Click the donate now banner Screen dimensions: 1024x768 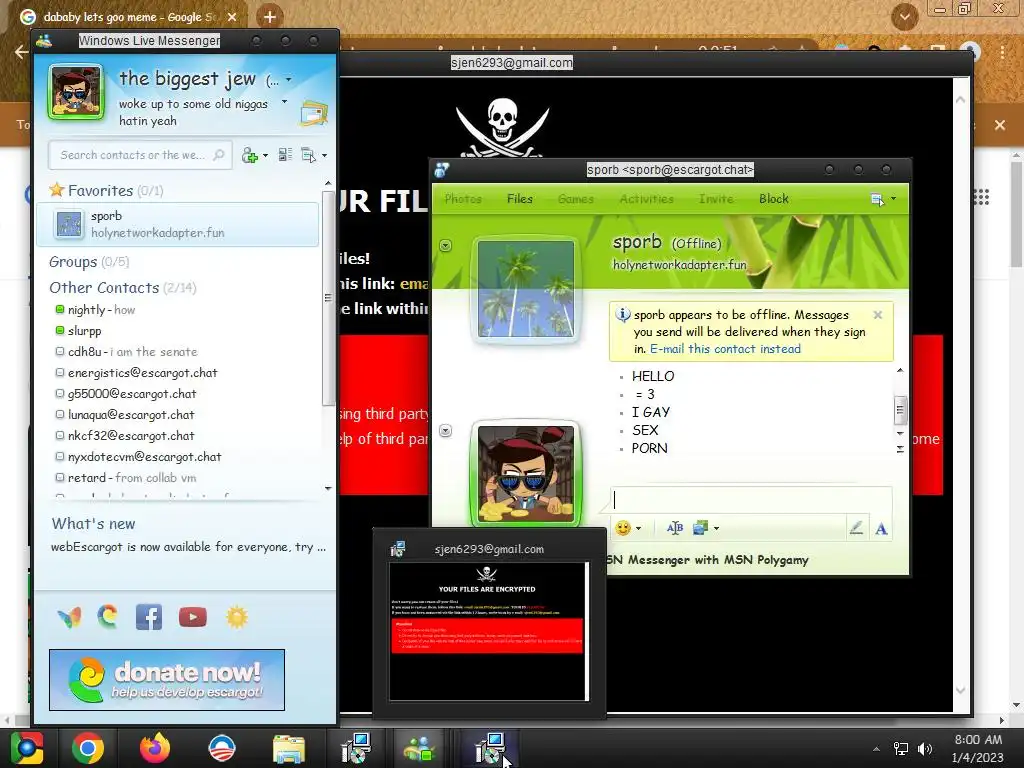pyautogui.click(x=167, y=680)
